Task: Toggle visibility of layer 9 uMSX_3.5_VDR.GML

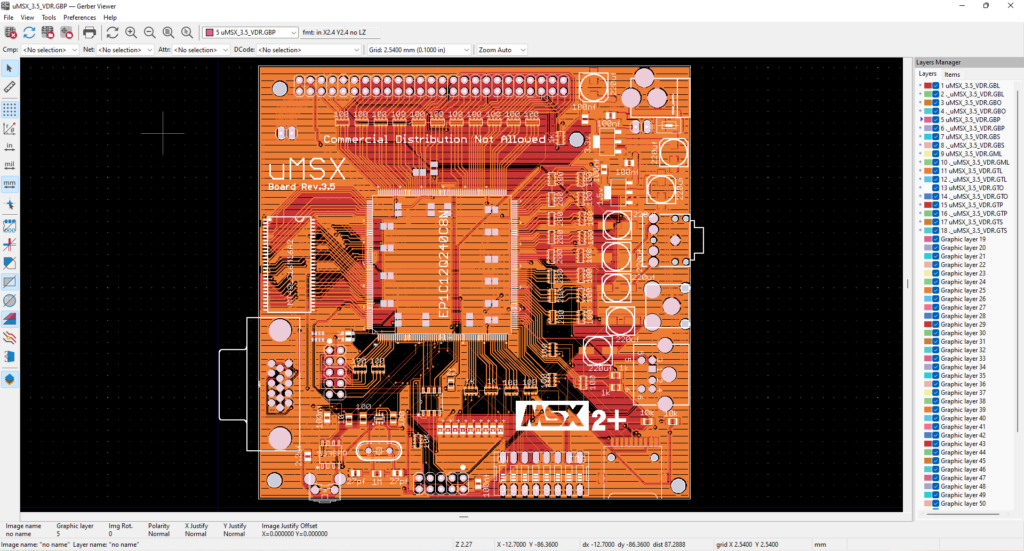Action: [x=936, y=154]
